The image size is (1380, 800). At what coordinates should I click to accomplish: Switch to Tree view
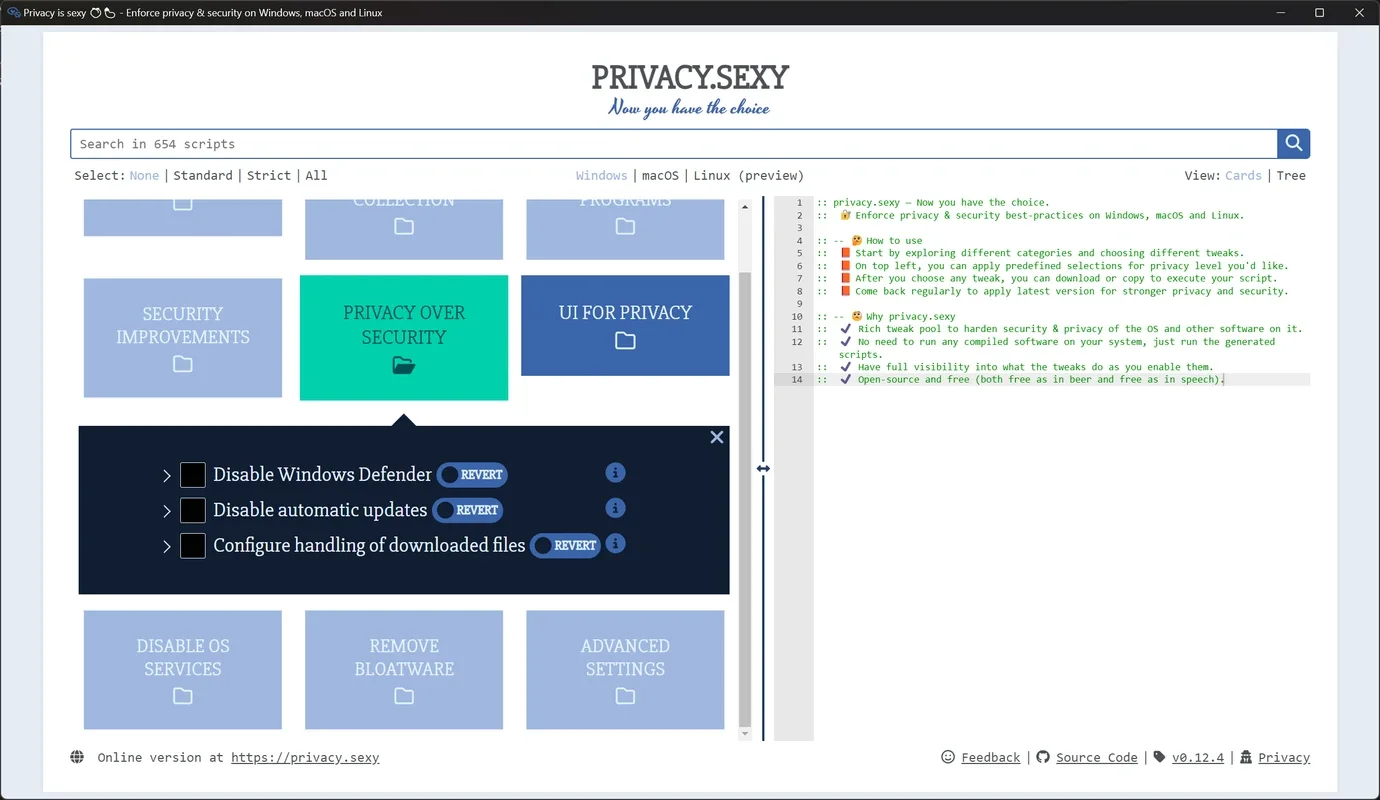1291,175
